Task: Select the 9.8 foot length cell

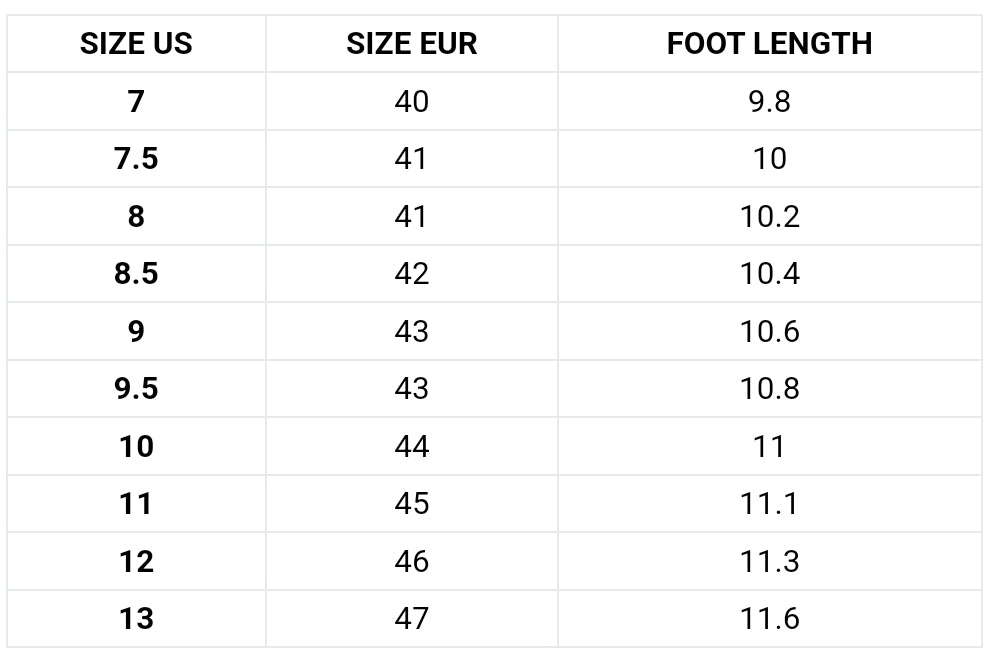Action: pyautogui.click(x=769, y=101)
